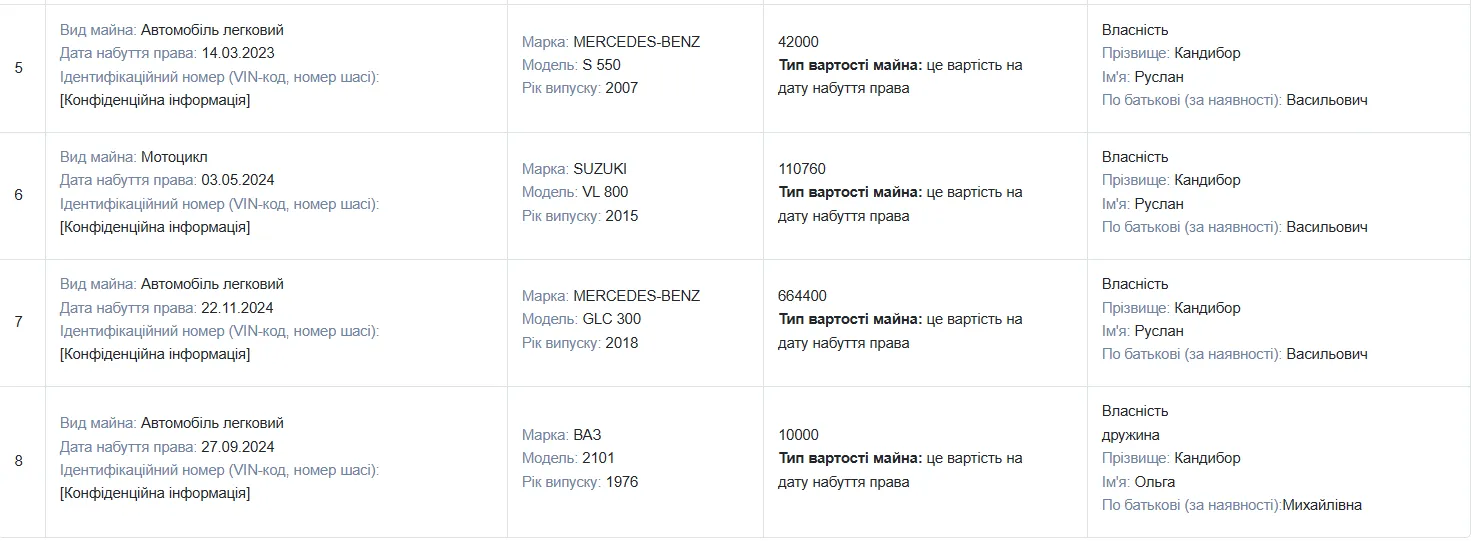Click the GLC 300 model text
The width and height of the screenshot is (1471, 541).
pyautogui.click(x=611, y=319)
